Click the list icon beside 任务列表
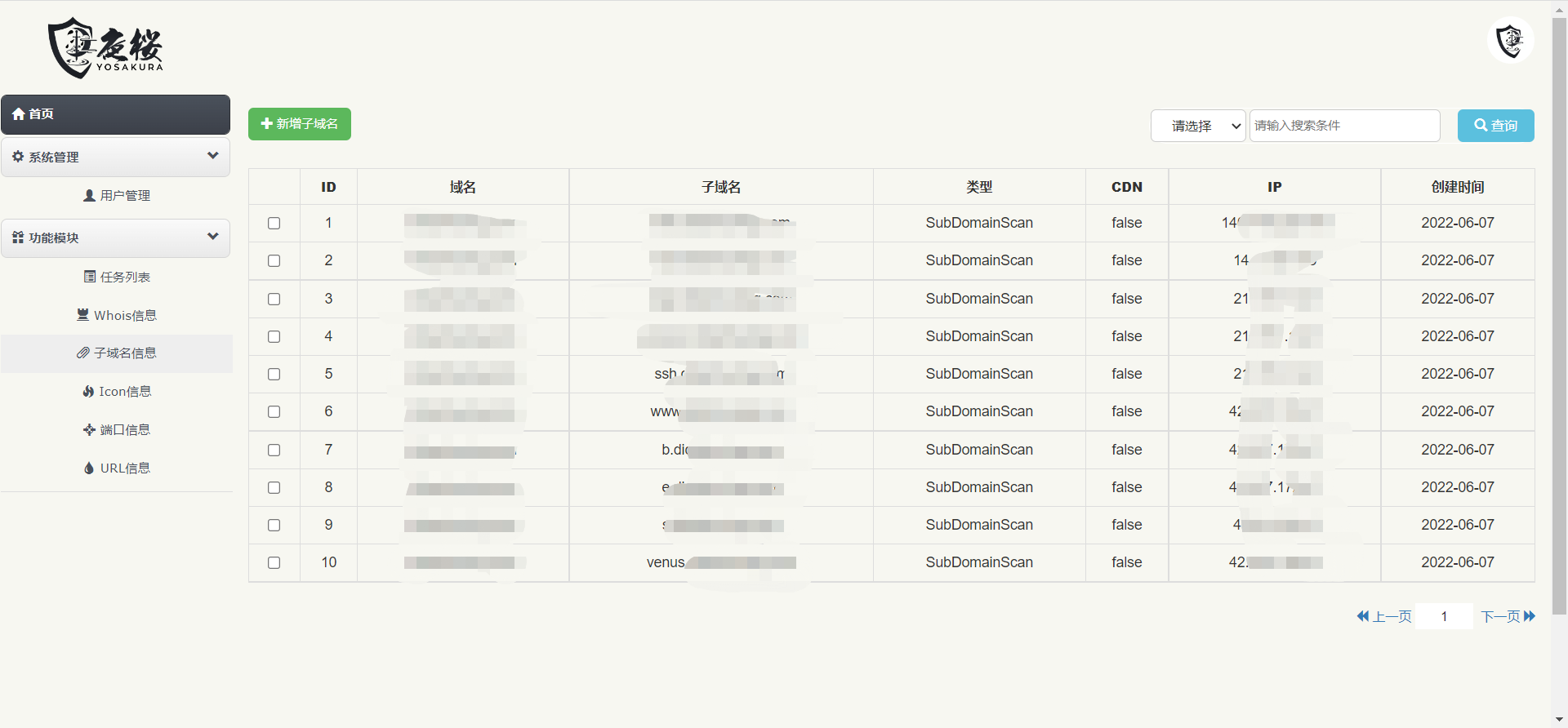The image size is (1568, 728). pyautogui.click(x=90, y=277)
